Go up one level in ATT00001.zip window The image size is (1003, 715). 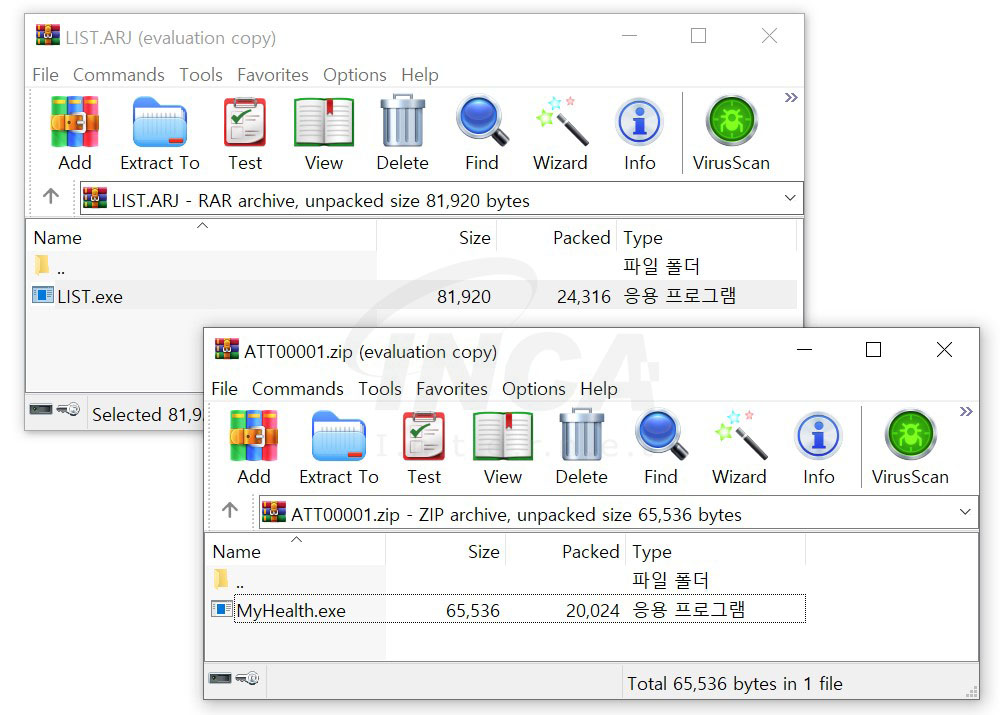tap(230, 510)
